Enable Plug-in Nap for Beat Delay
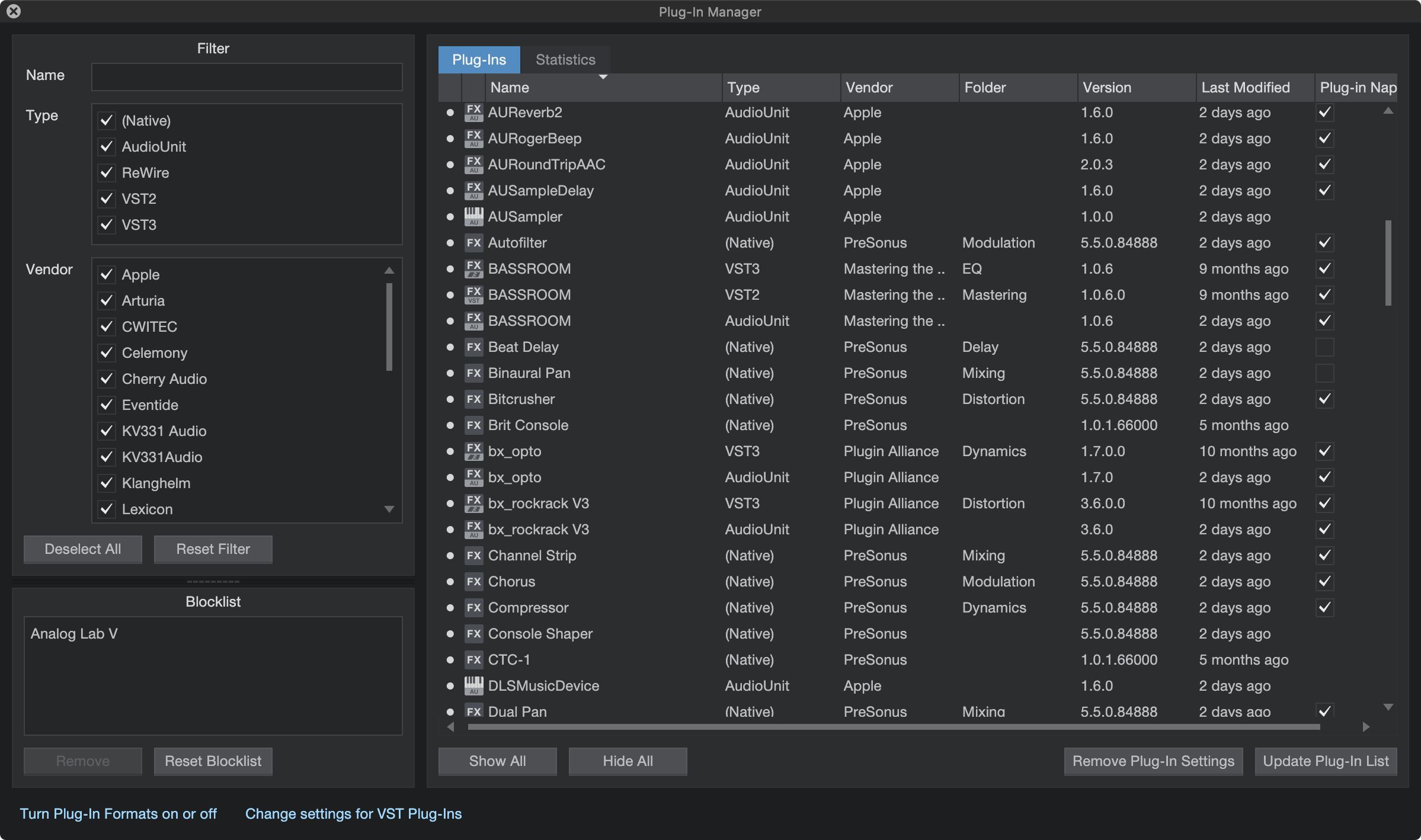 (1325, 347)
